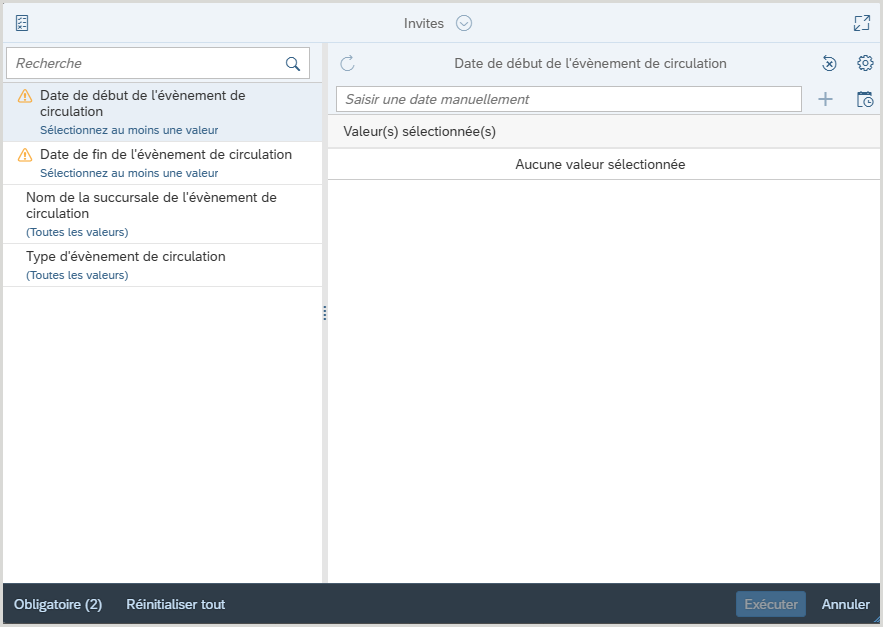Refresh the list of values
The image size is (883, 627).
coord(348,63)
